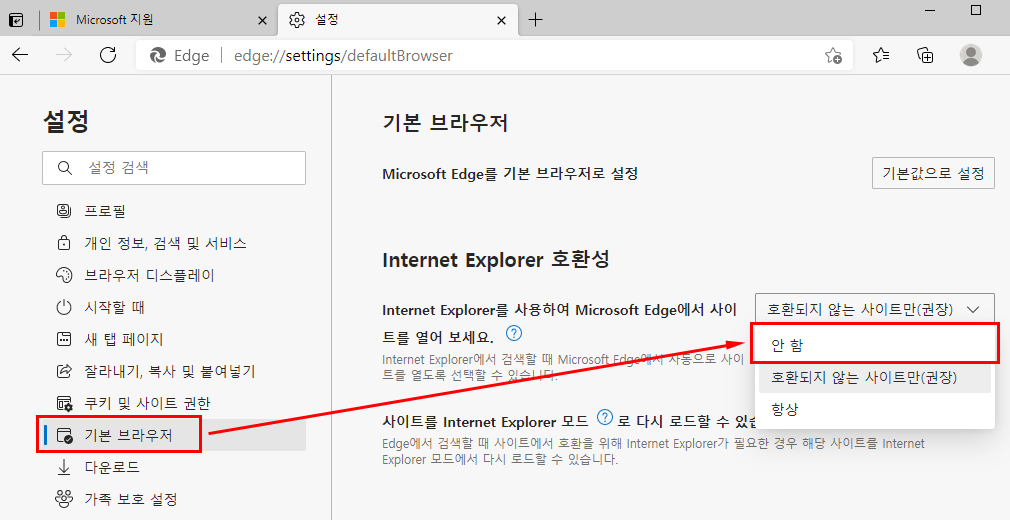Image resolution: width=1010 pixels, height=521 pixels.
Task: Minimize the browser window
Action: (929, 10)
